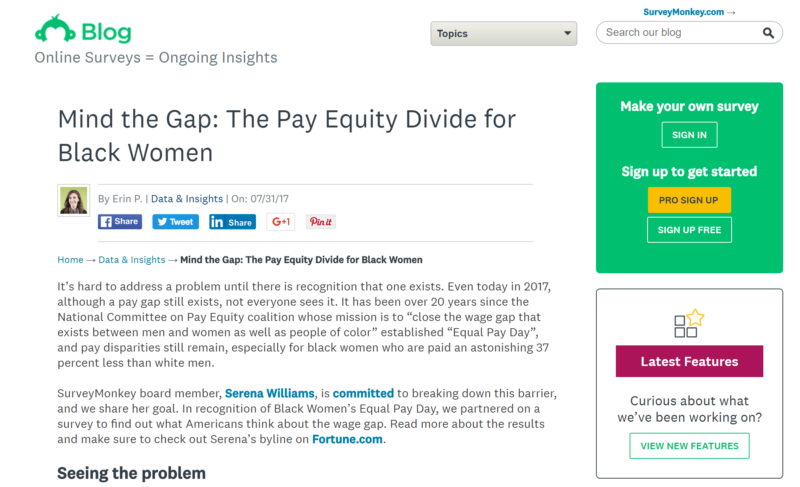Click the search magnifier icon
The width and height of the screenshot is (800, 487).
point(768,33)
